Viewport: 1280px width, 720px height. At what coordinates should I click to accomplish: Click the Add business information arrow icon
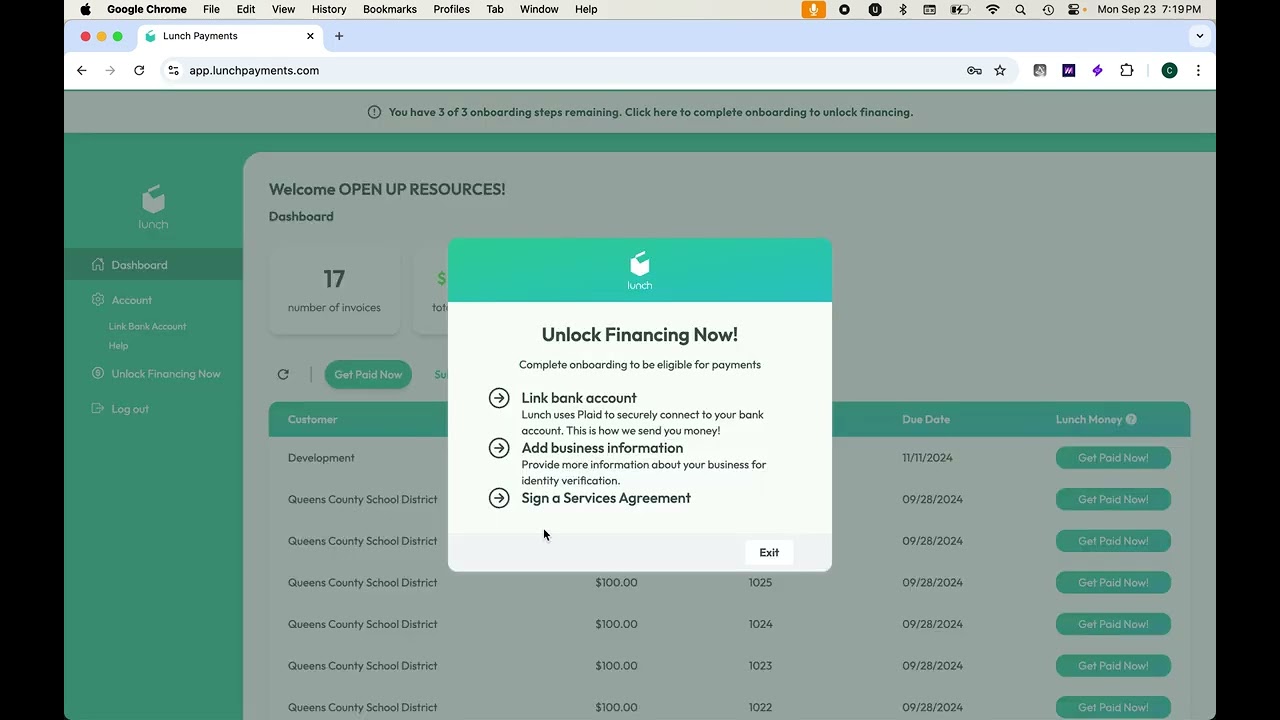[499, 448]
